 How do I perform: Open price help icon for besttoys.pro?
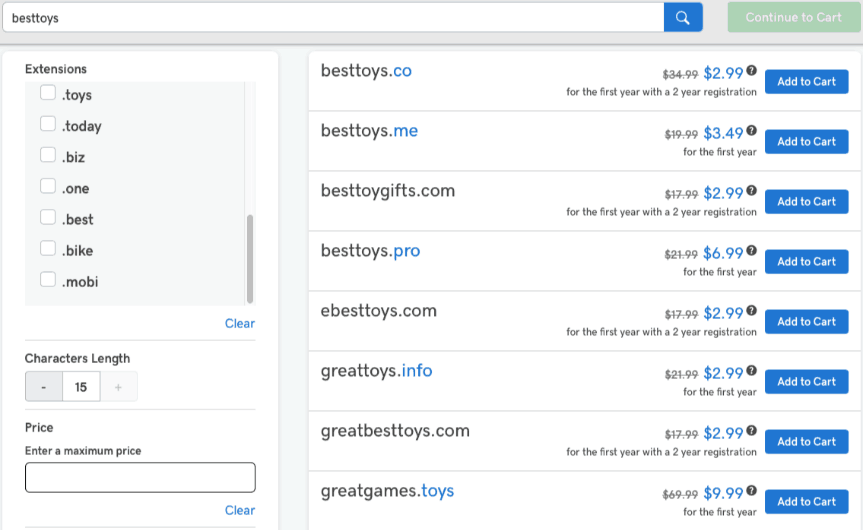tap(752, 251)
